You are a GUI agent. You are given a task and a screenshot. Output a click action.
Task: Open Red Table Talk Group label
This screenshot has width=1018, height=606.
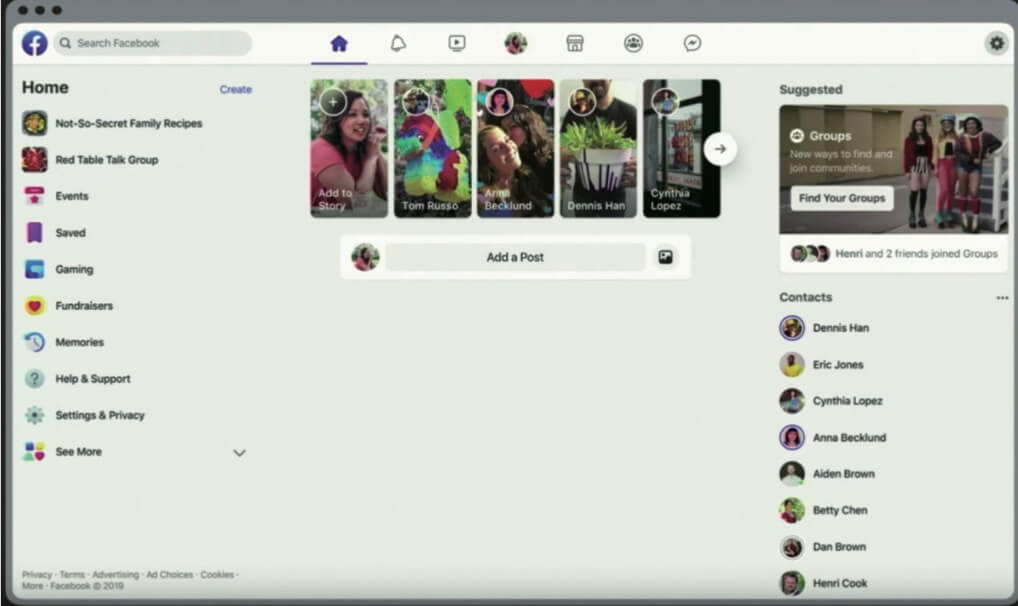pos(106,160)
